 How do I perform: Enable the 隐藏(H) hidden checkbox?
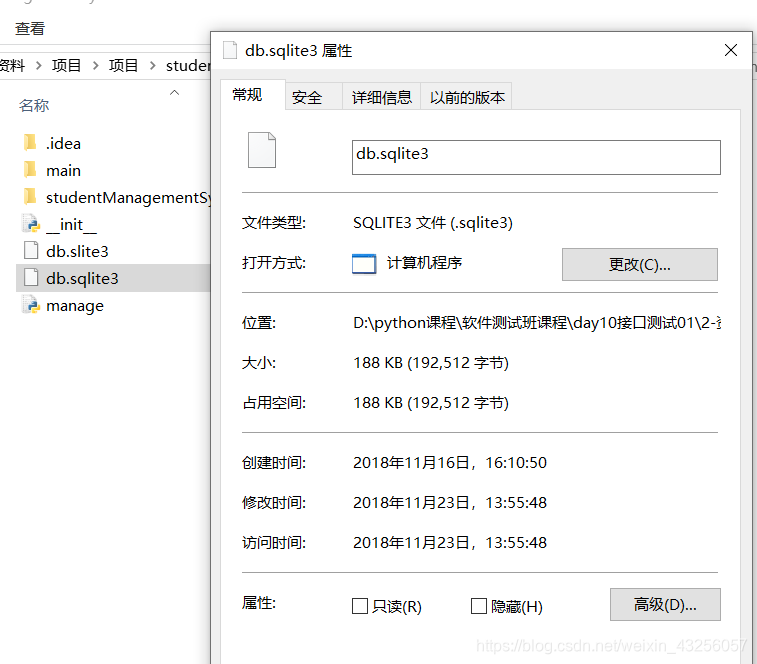(478, 606)
